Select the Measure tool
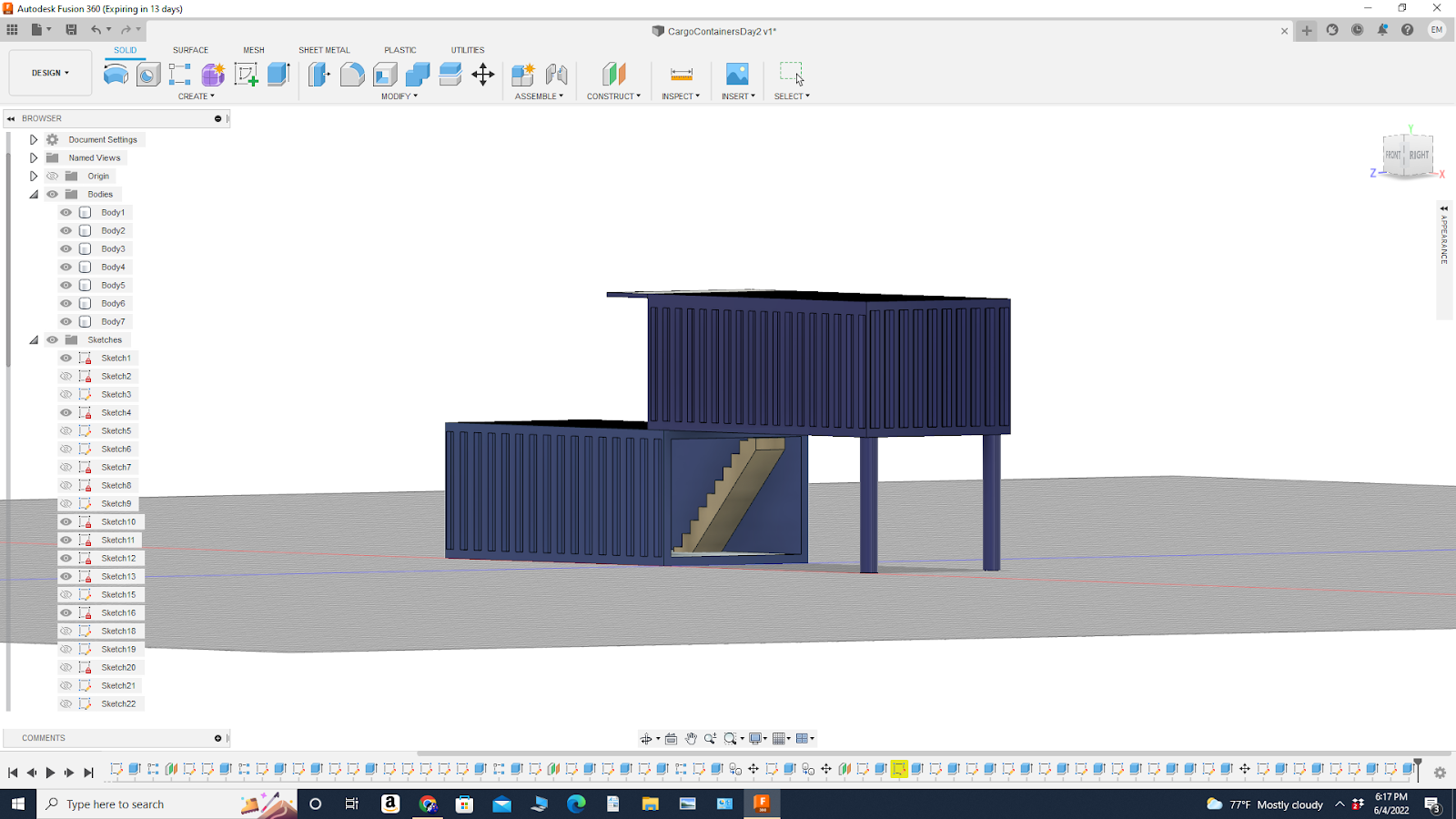 [681, 75]
